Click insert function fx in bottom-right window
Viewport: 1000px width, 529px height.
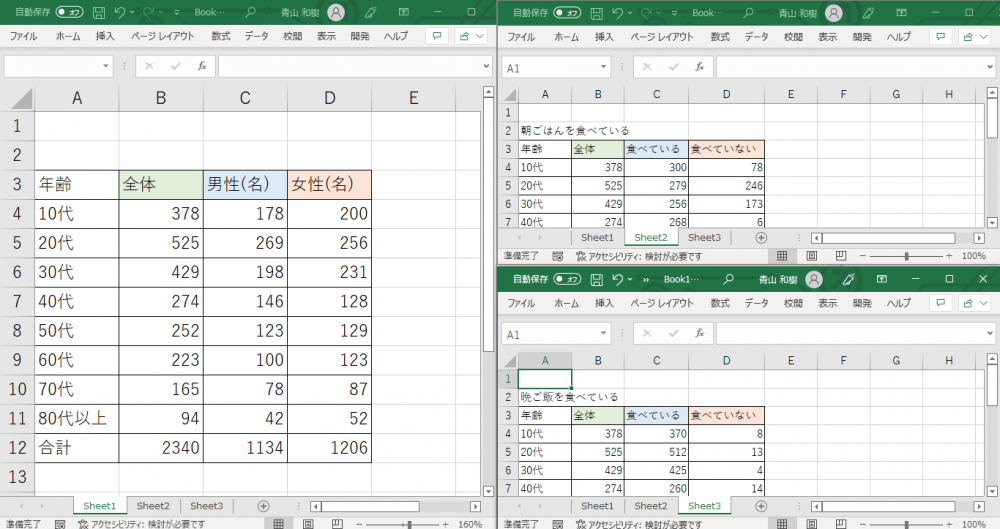click(700, 333)
